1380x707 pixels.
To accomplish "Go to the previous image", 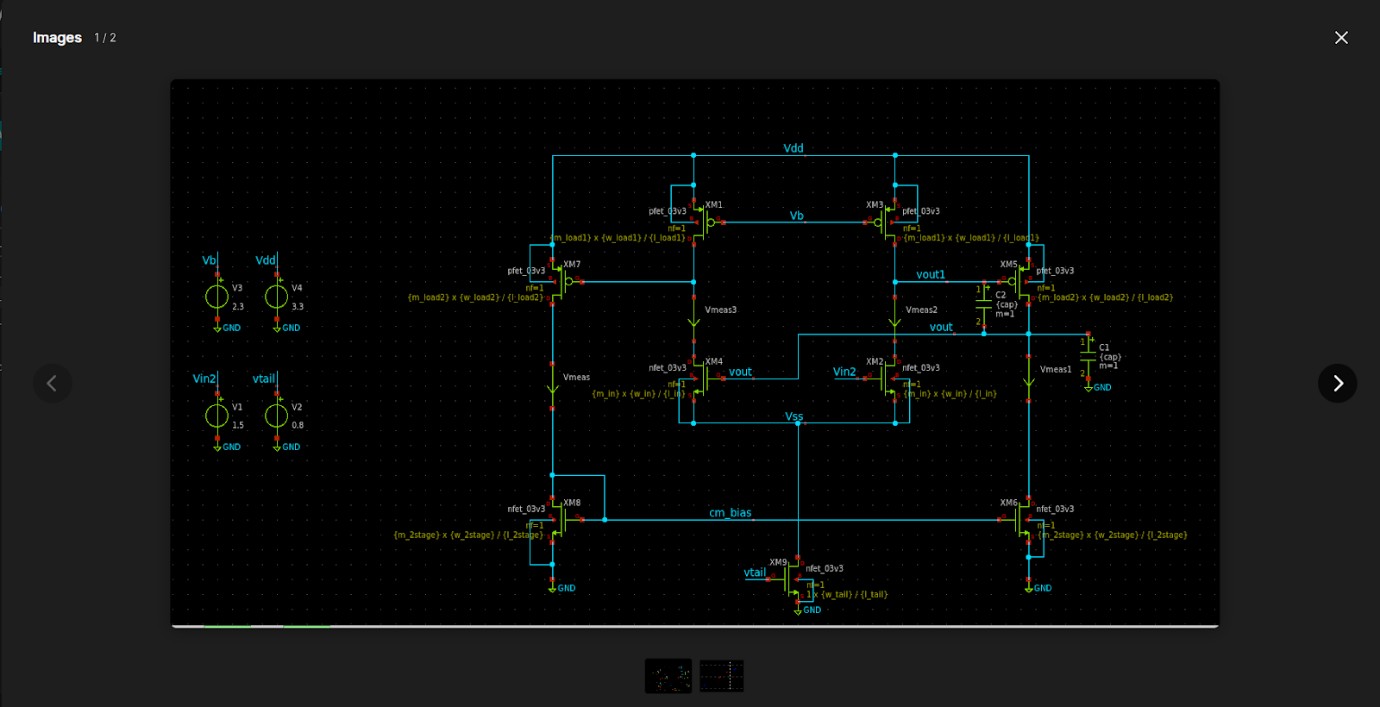I will pos(52,383).
